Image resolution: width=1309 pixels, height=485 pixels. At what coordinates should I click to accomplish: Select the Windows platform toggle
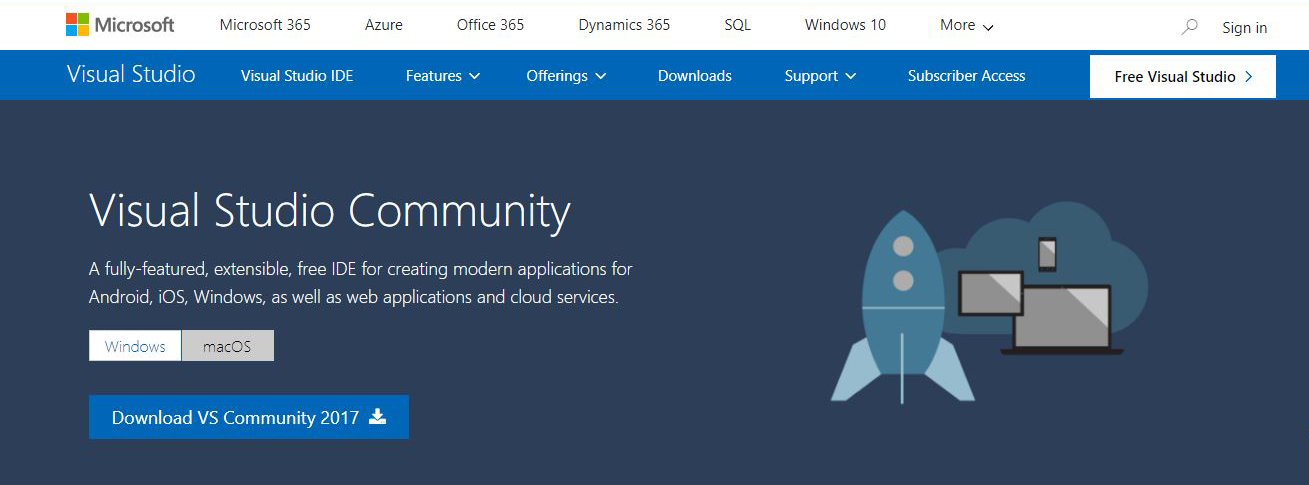point(135,346)
